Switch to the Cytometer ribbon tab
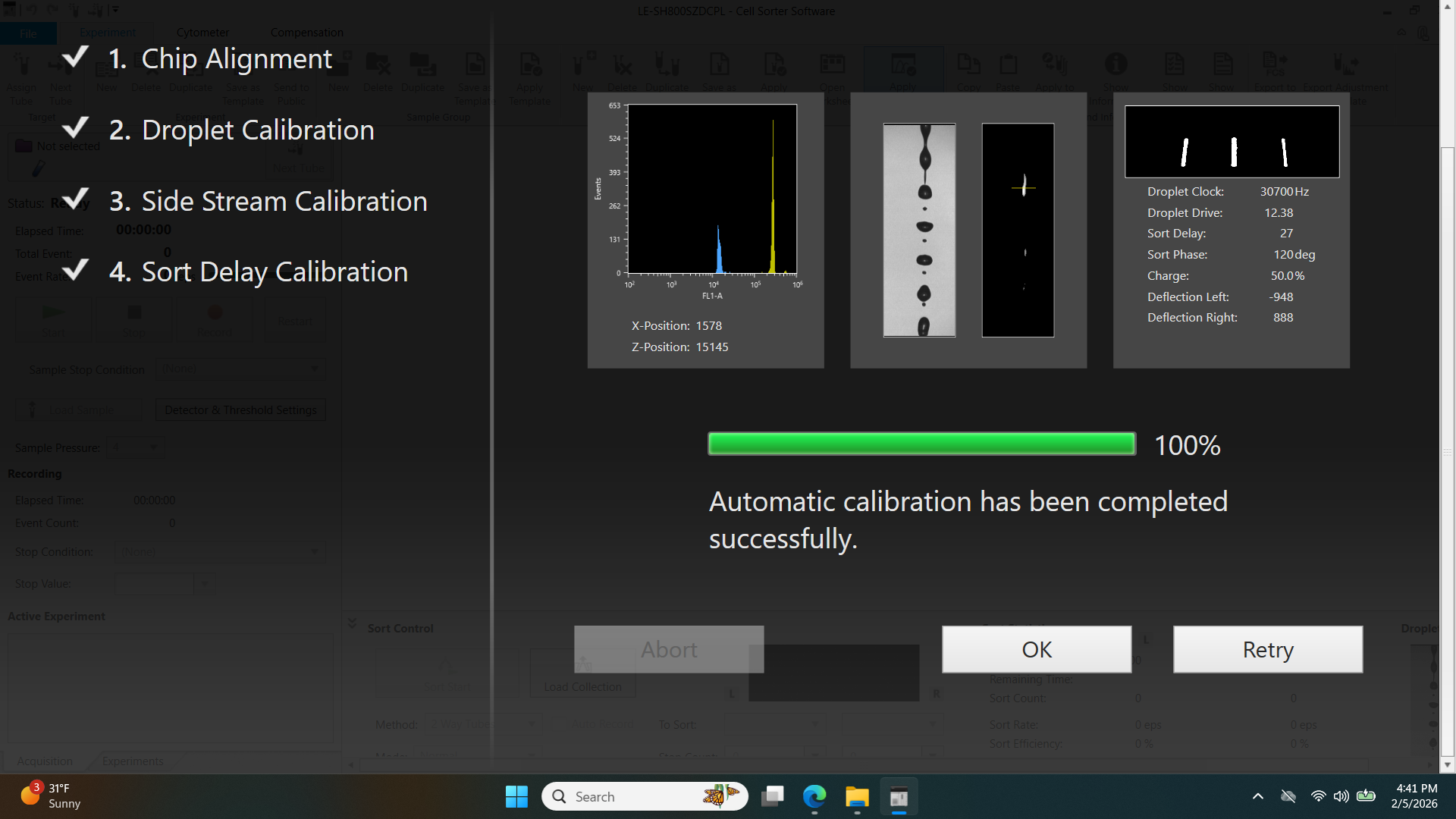This screenshot has width=1456, height=819. tap(202, 33)
